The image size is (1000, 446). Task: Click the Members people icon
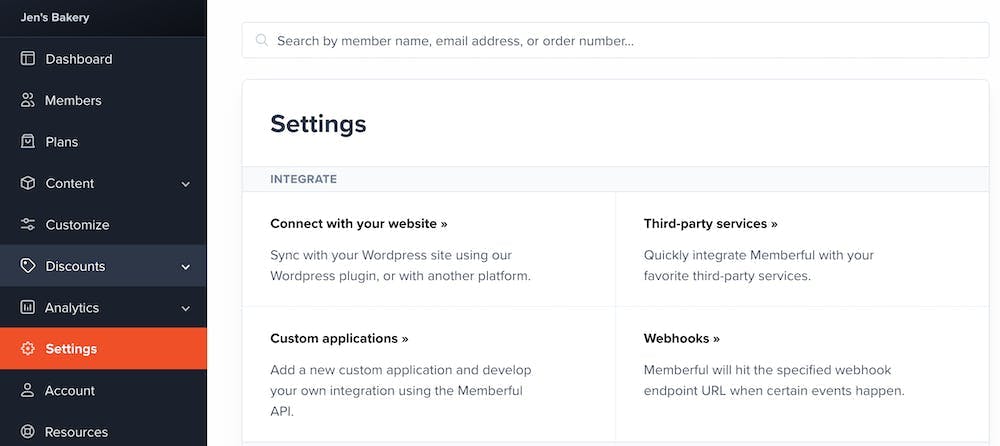click(x=28, y=100)
